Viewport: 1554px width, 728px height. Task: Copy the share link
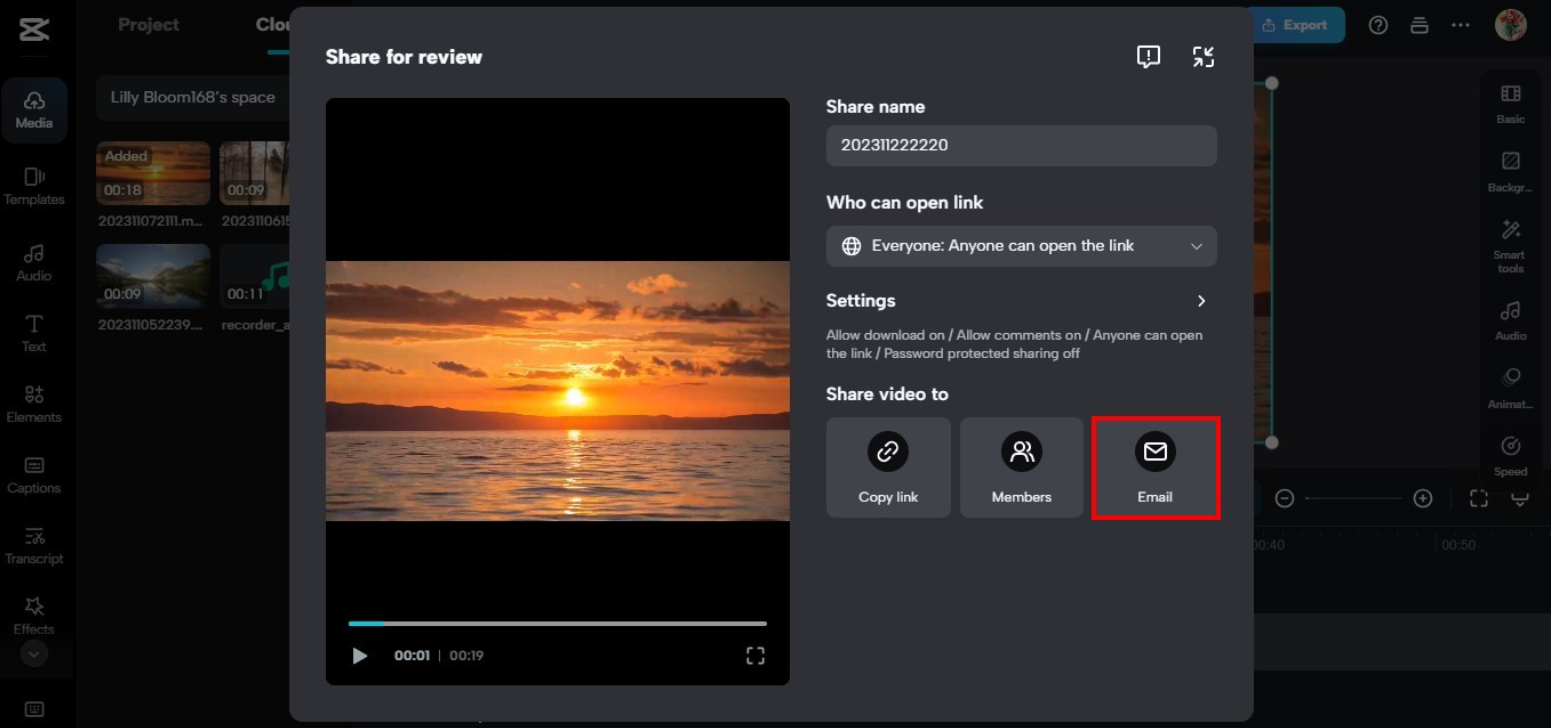click(x=888, y=467)
